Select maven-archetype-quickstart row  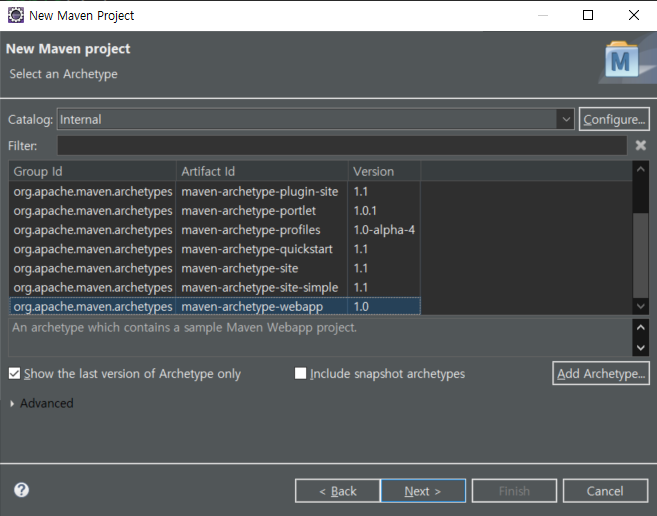(215, 249)
